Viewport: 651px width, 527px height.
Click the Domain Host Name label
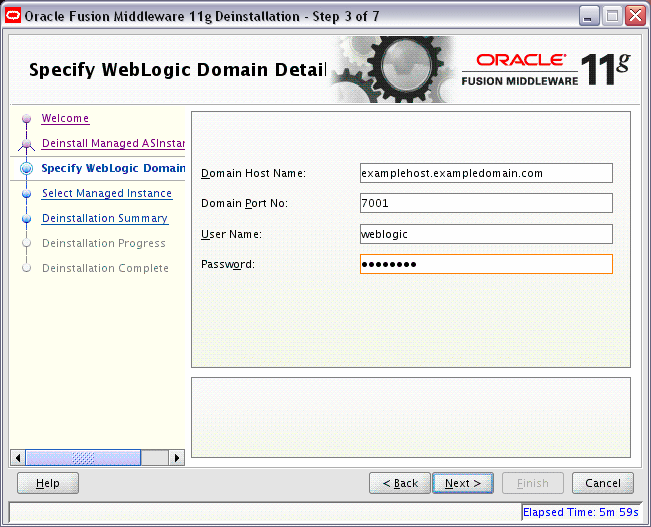253,173
